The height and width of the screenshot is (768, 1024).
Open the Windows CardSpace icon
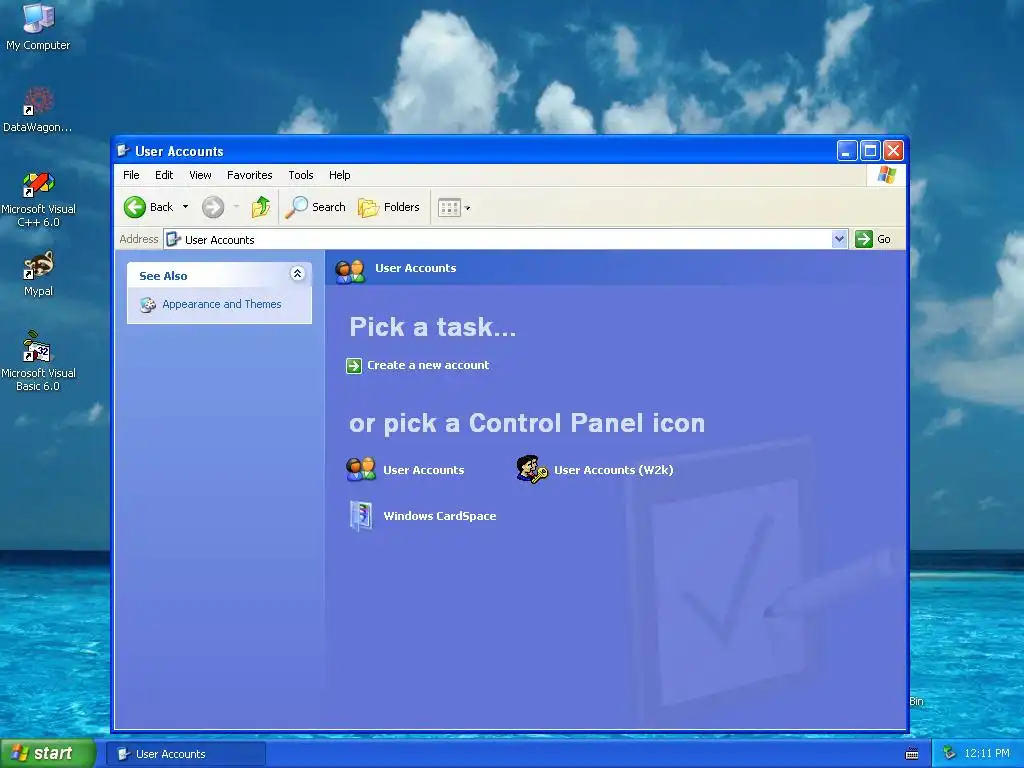(361, 516)
